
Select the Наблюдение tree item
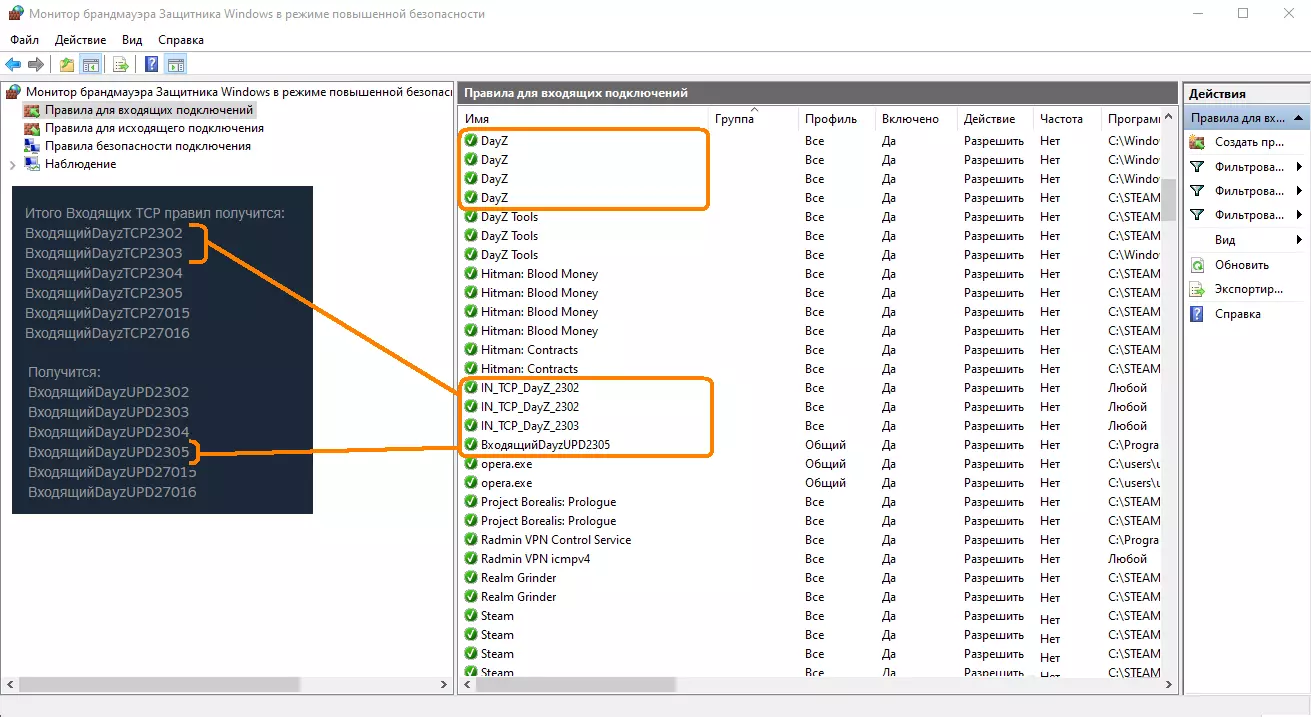pyautogui.click(x=81, y=164)
